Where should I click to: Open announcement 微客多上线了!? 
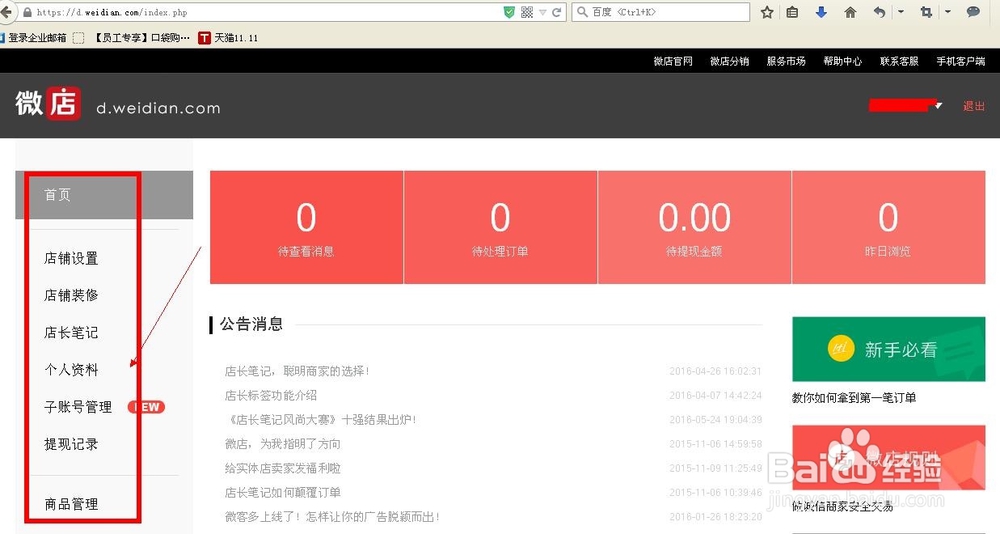[332, 516]
